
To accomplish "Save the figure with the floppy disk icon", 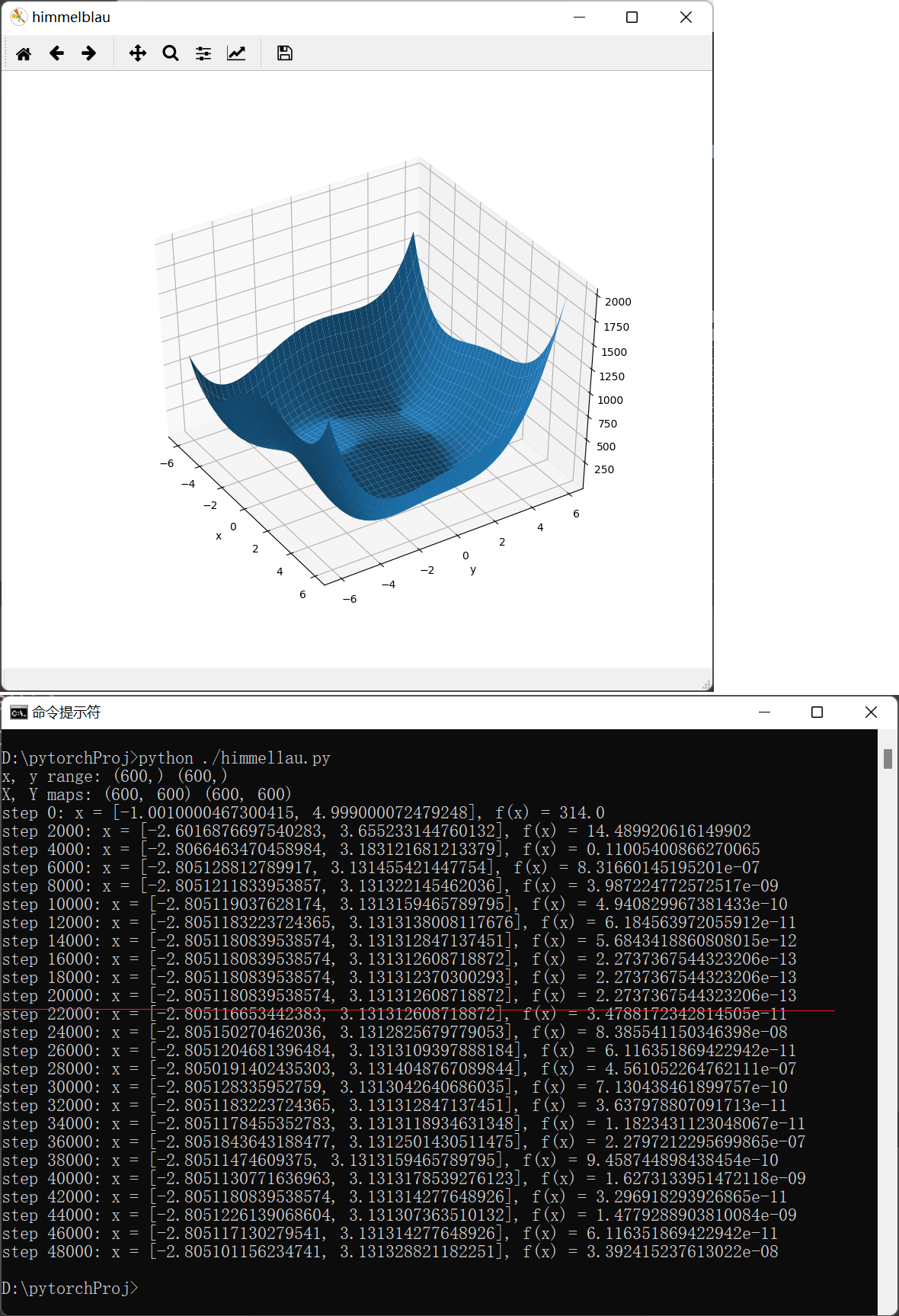I will 285,53.
